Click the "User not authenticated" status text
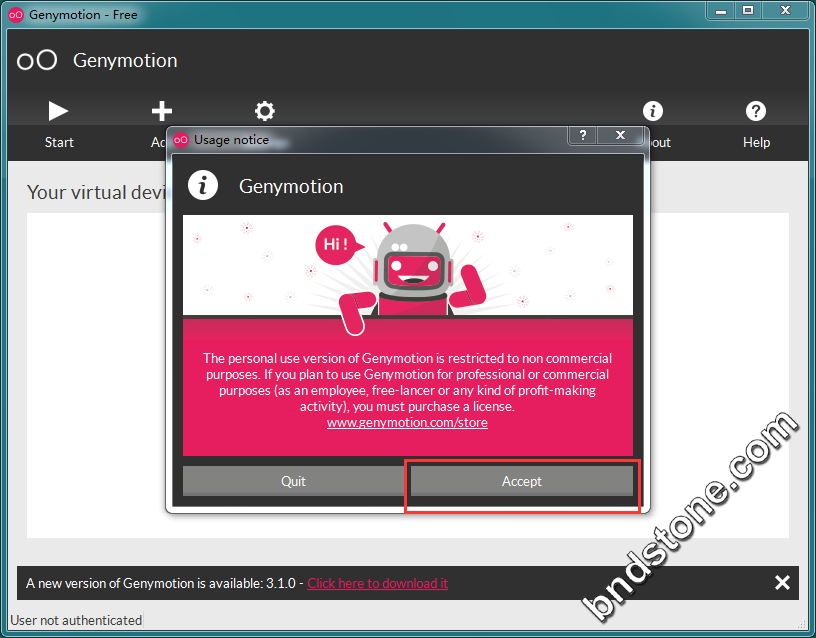Screen dimensions: 816x638 click(76, 620)
